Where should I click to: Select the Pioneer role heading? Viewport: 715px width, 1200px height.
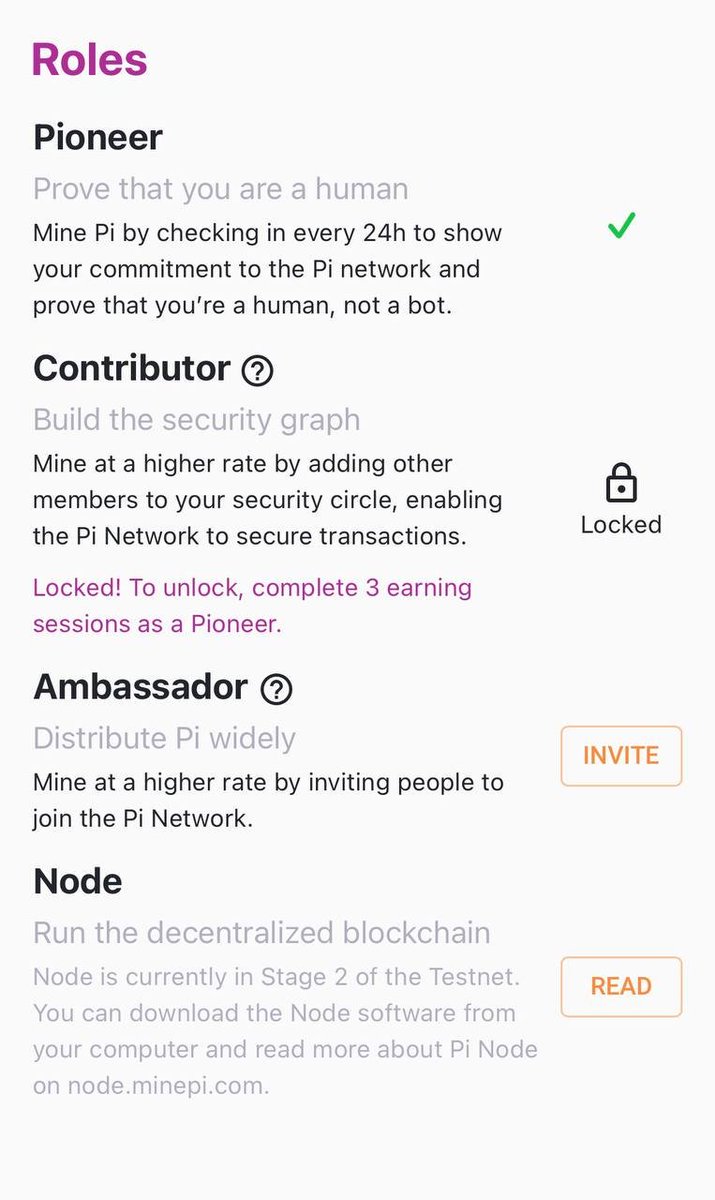(x=98, y=137)
